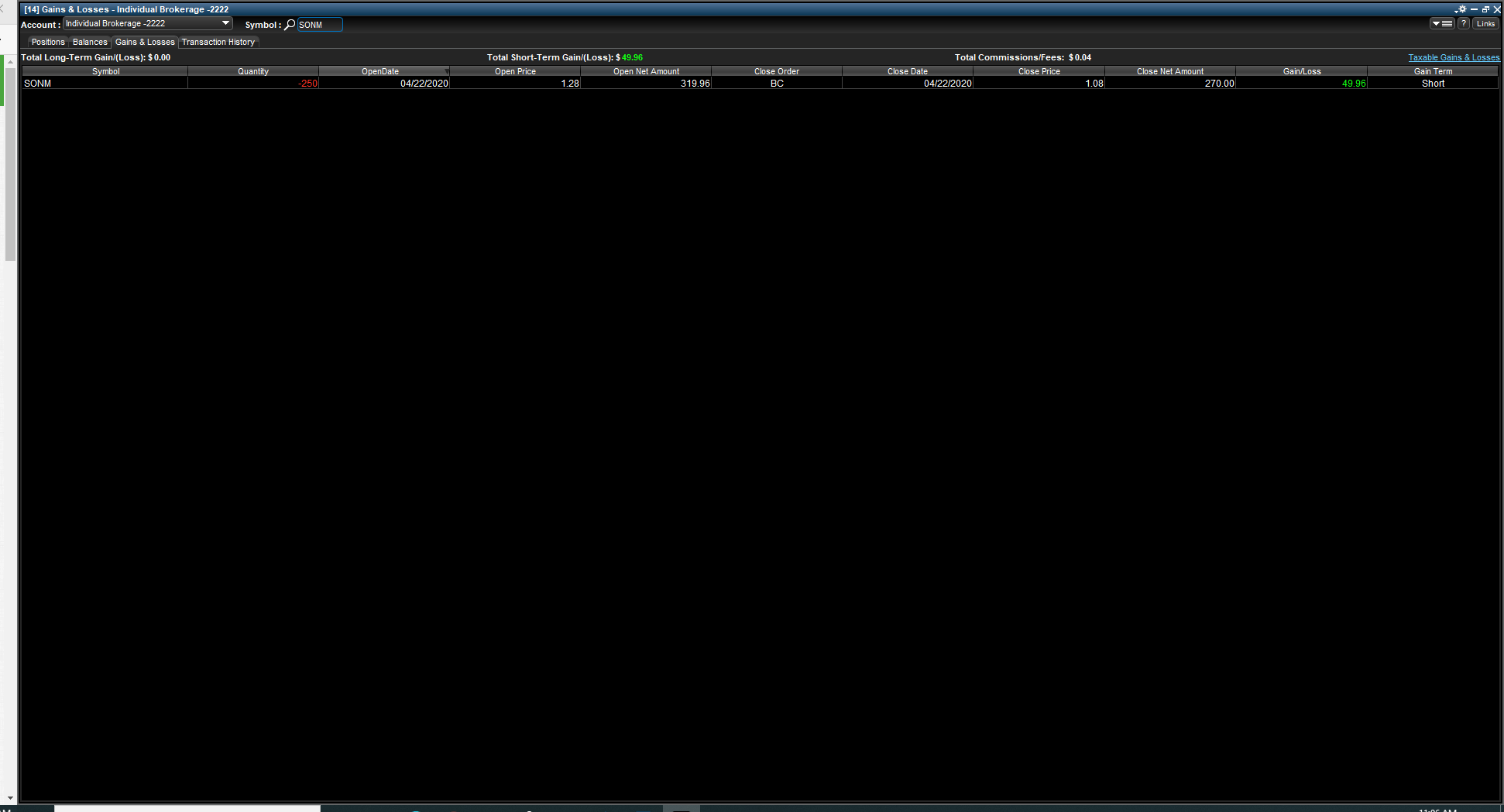Focus the Symbol input field
The width and height of the screenshot is (1504, 812).
320,25
